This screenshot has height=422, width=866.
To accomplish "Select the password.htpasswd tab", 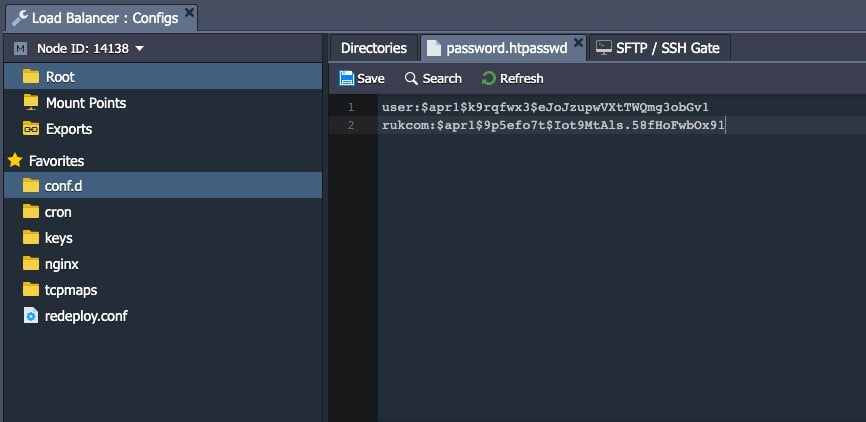I will click(x=498, y=48).
